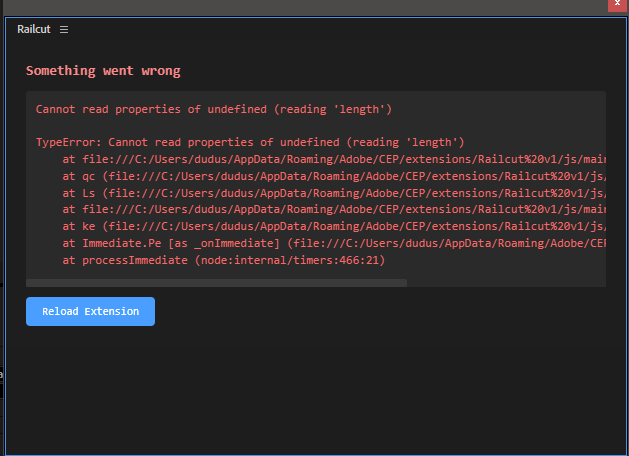629x456 pixels.
Task: Click the Reload Extension button
Action: 90,311
